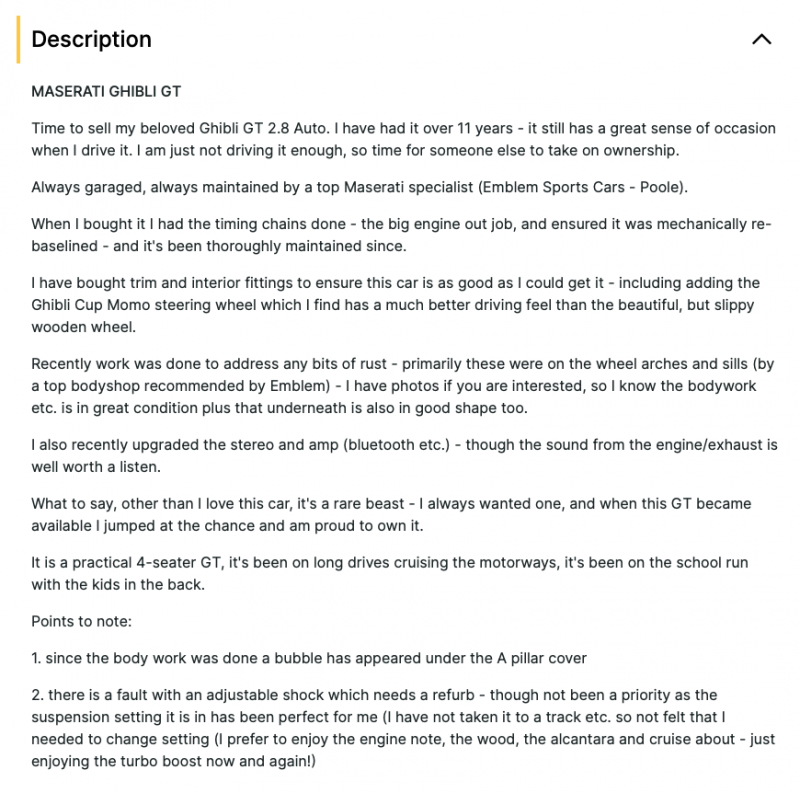Viewport: 800px width, 793px height.
Task: Click the yellow accent bar beside Description
Action: [x=18, y=39]
